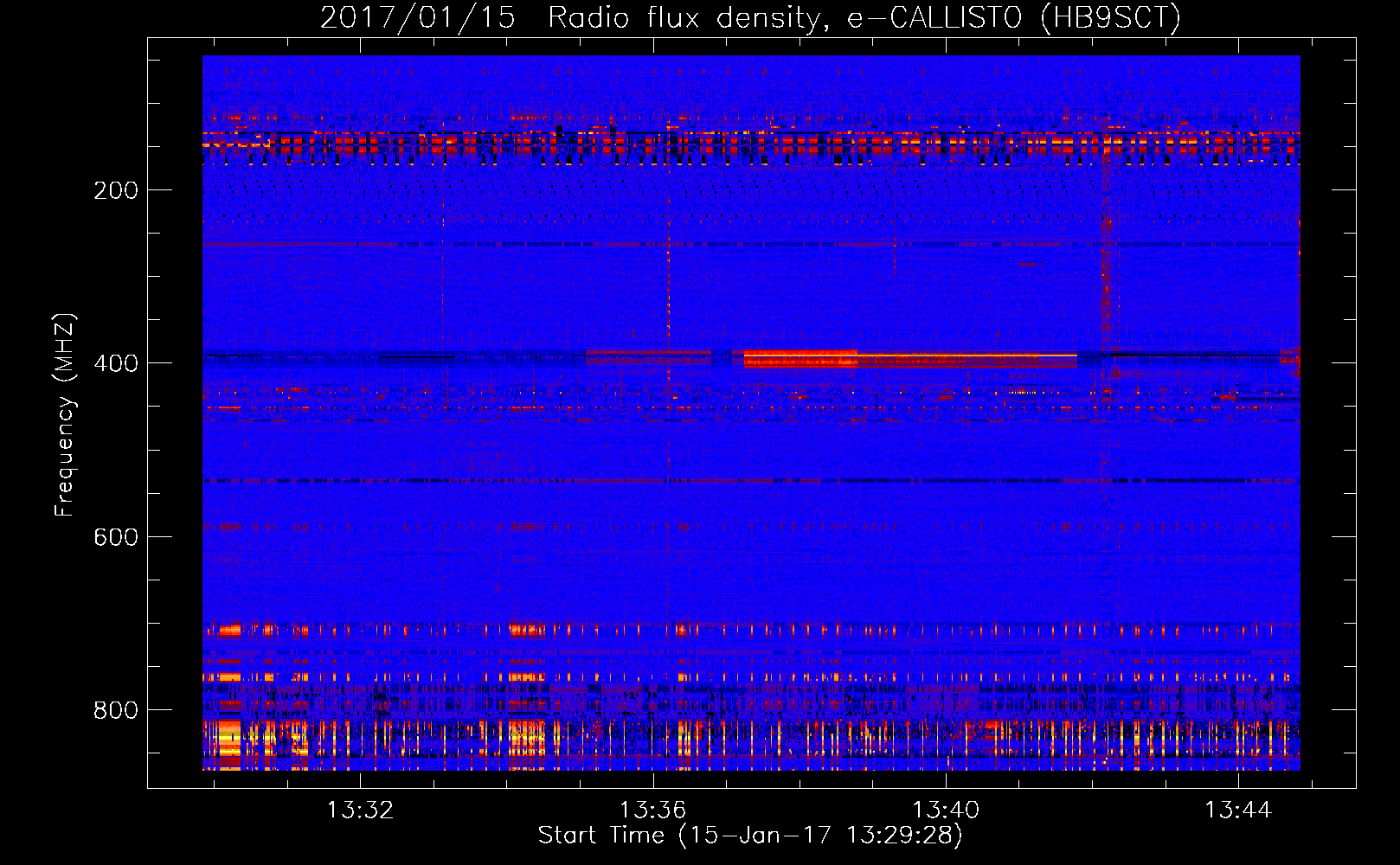
Task: Click the 'Frequency (MHZ)' axis label
Action: tap(65, 415)
